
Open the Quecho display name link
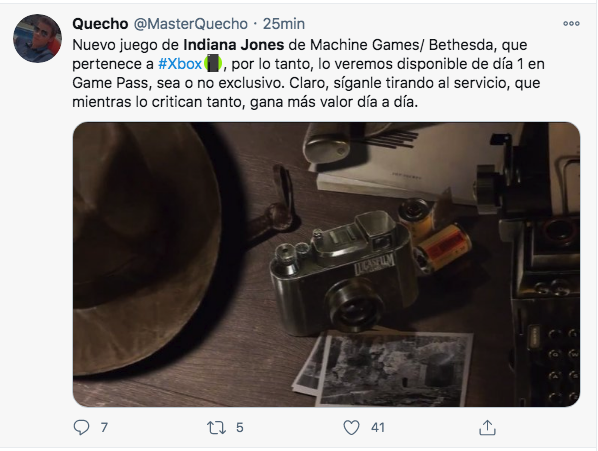[100, 24]
